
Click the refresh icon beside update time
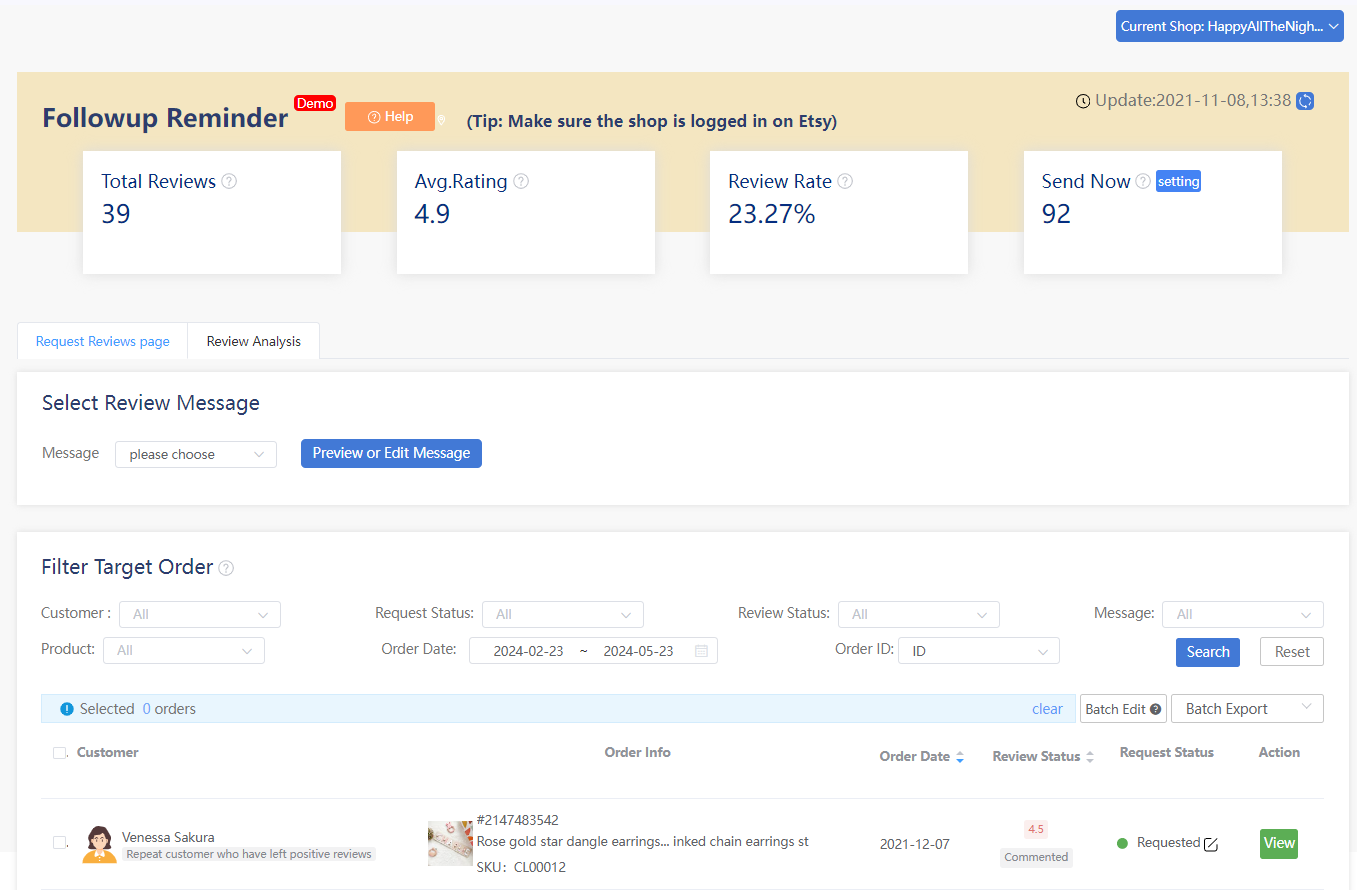tap(1304, 101)
